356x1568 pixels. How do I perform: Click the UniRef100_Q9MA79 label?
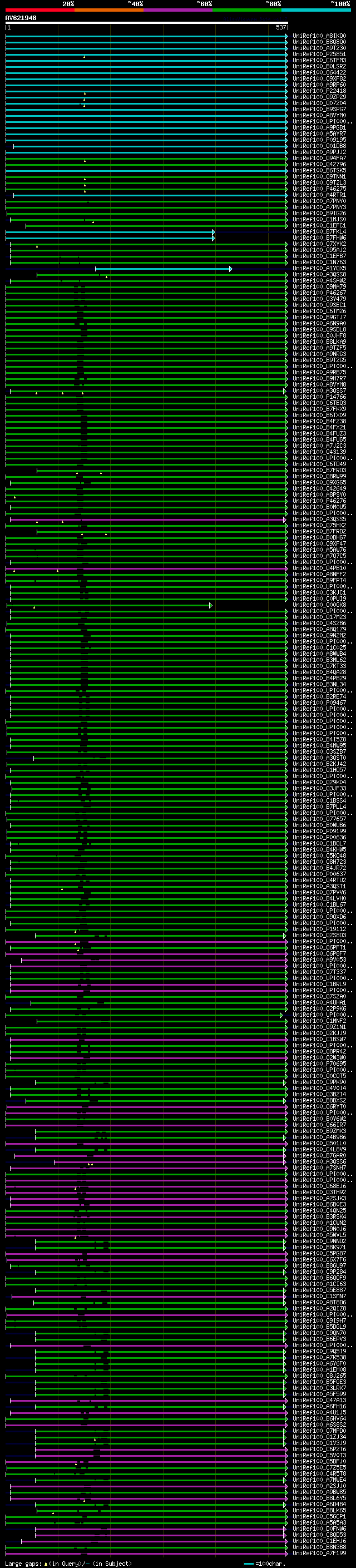pos(319,286)
